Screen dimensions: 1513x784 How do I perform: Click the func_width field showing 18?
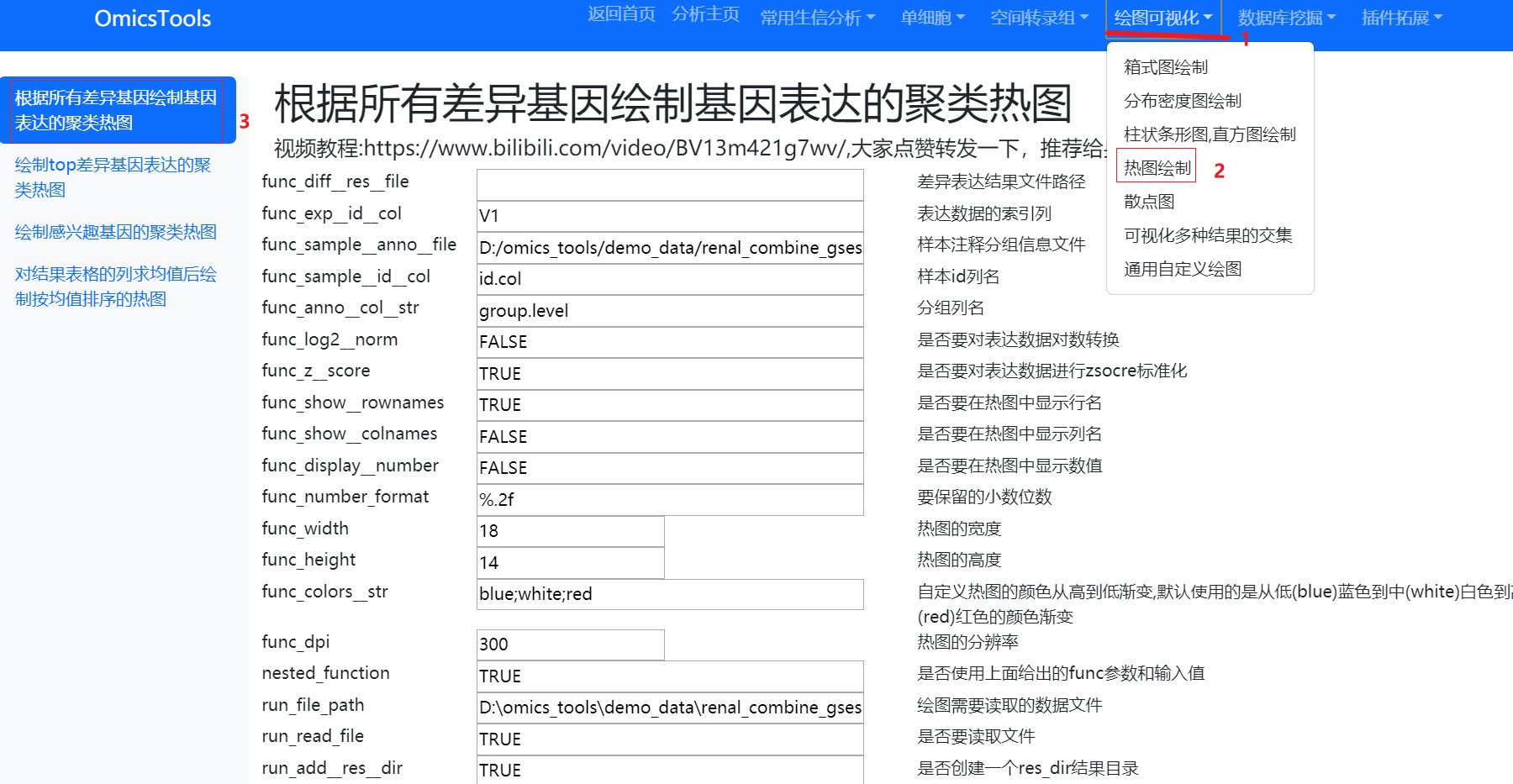(571, 531)
